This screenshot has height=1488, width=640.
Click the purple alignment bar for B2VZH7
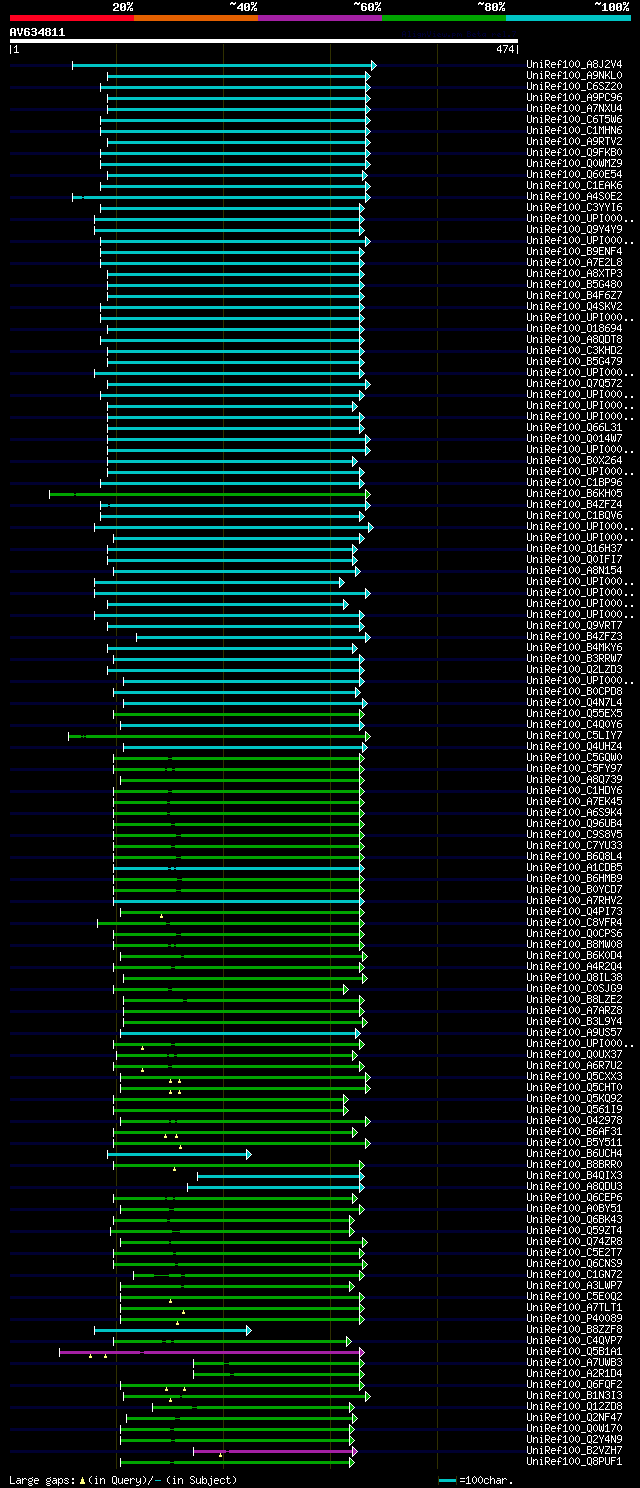coord(275,1451)
